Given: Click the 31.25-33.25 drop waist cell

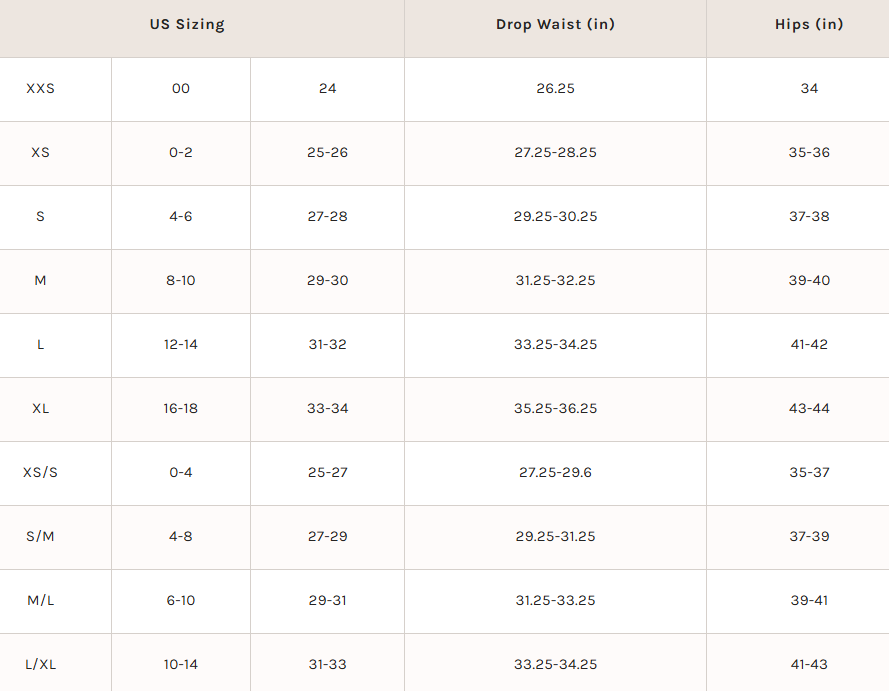Looking at the screenshot, I should tap(555, 601).
